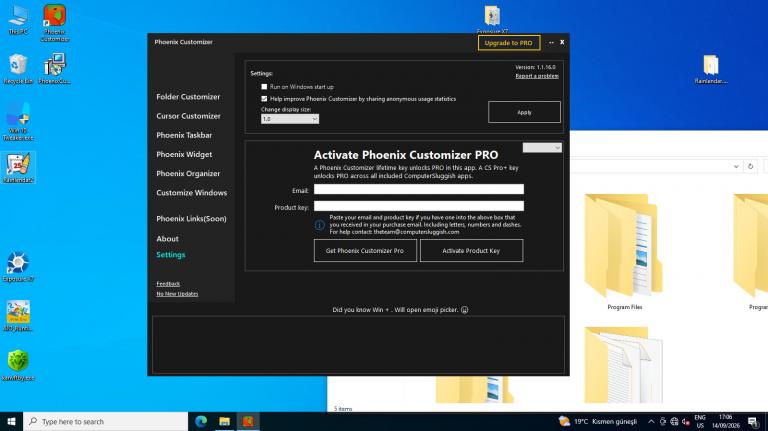Open the Change display size dropdown
Image resolution: width=768 pixels, height=431 pixels.
(x=289, y=119)
